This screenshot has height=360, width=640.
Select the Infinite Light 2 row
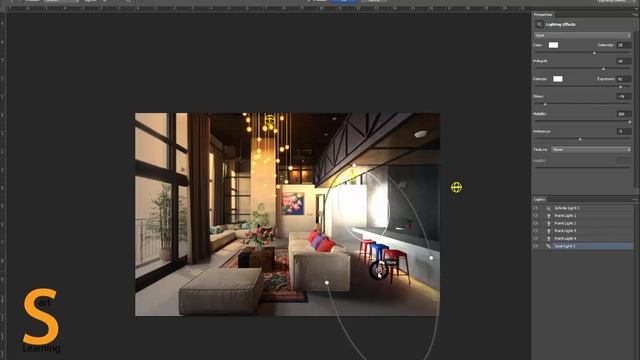(583, 208)
